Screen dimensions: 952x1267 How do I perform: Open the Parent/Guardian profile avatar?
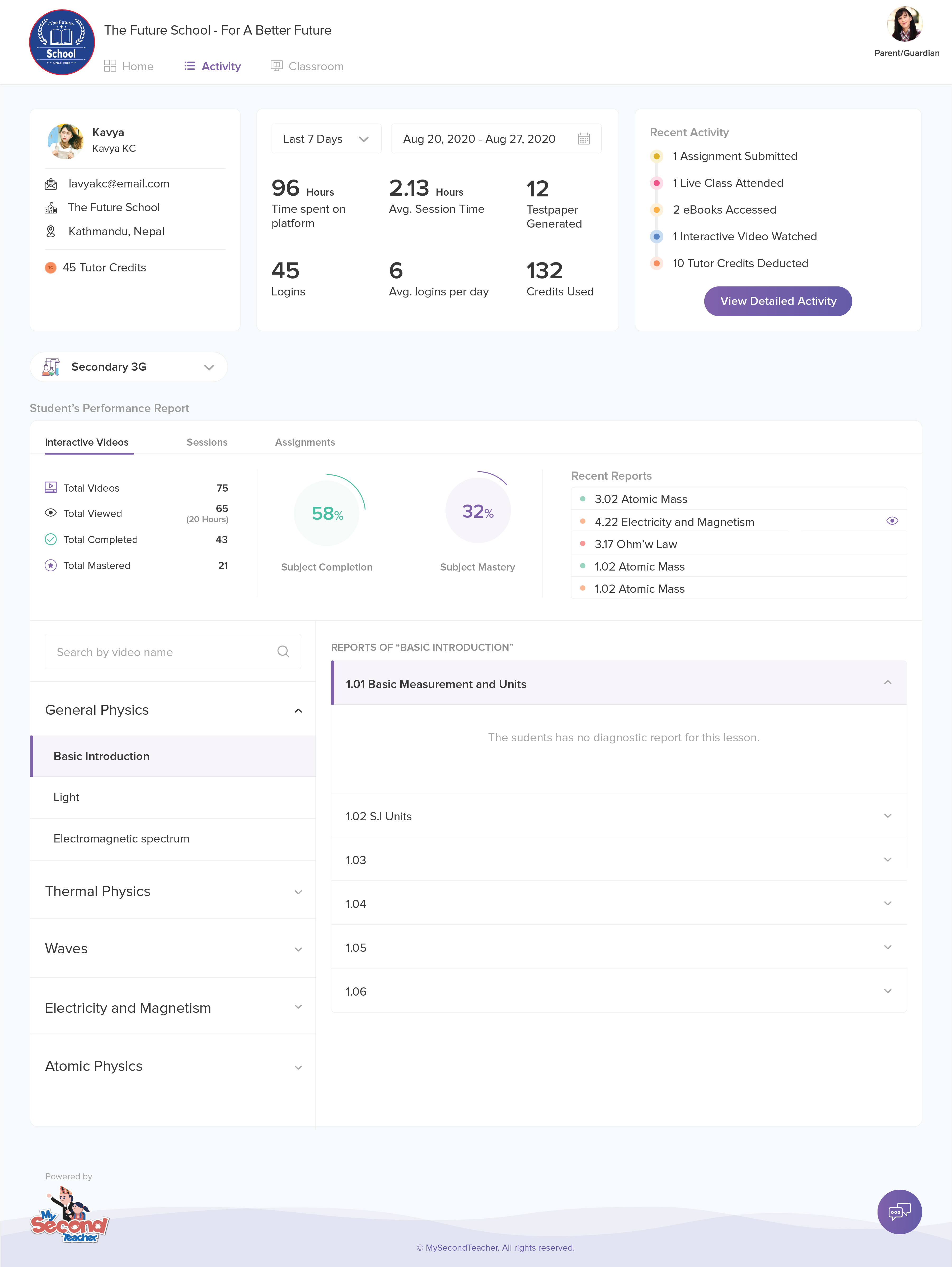[905, 25]
